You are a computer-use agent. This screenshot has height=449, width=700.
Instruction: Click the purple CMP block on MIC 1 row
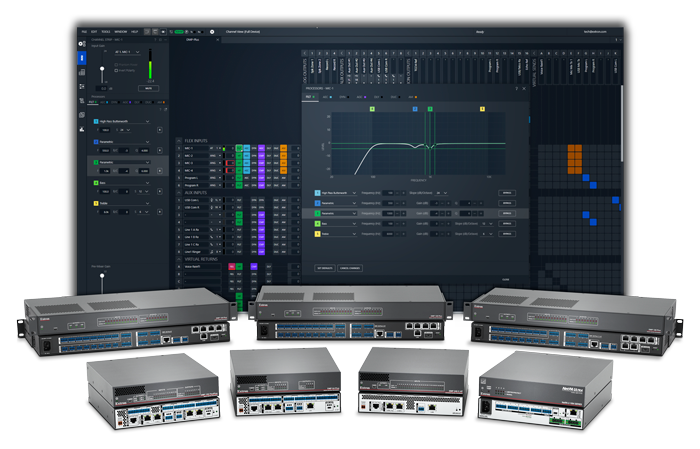coord(261,148)
